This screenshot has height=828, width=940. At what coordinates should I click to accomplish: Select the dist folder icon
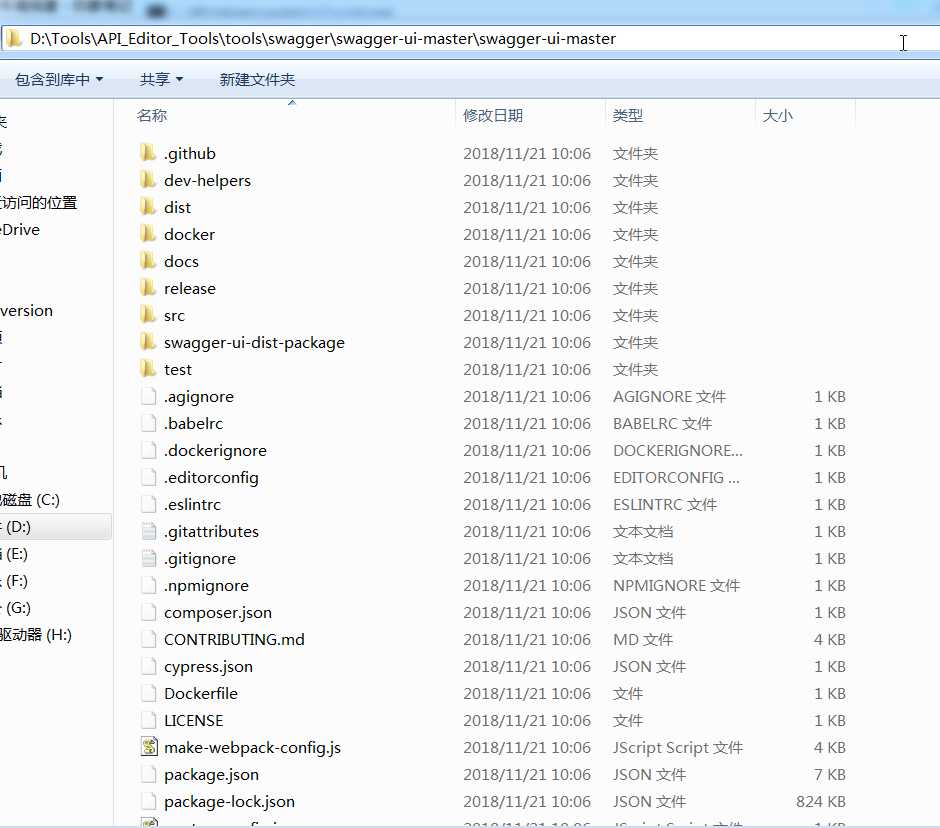click(x=148, y=207)
